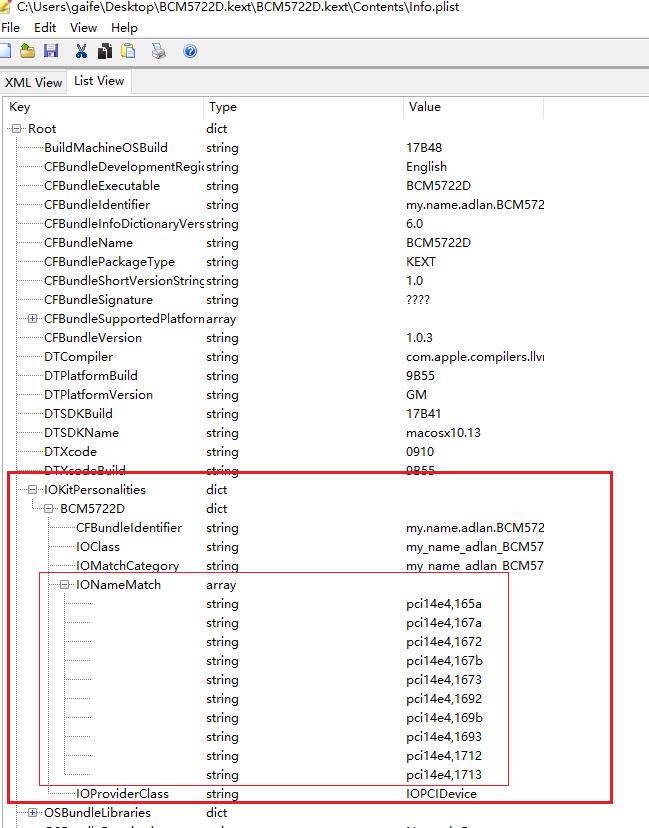649x828 pixels.
Task: Click the New file toolbar icon
Action: [5, 51]
